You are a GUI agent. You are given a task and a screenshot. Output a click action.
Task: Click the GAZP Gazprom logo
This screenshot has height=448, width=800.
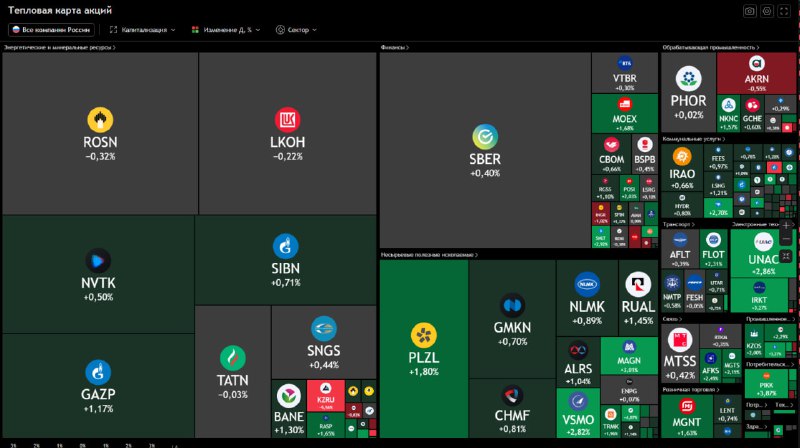point(98,372)
